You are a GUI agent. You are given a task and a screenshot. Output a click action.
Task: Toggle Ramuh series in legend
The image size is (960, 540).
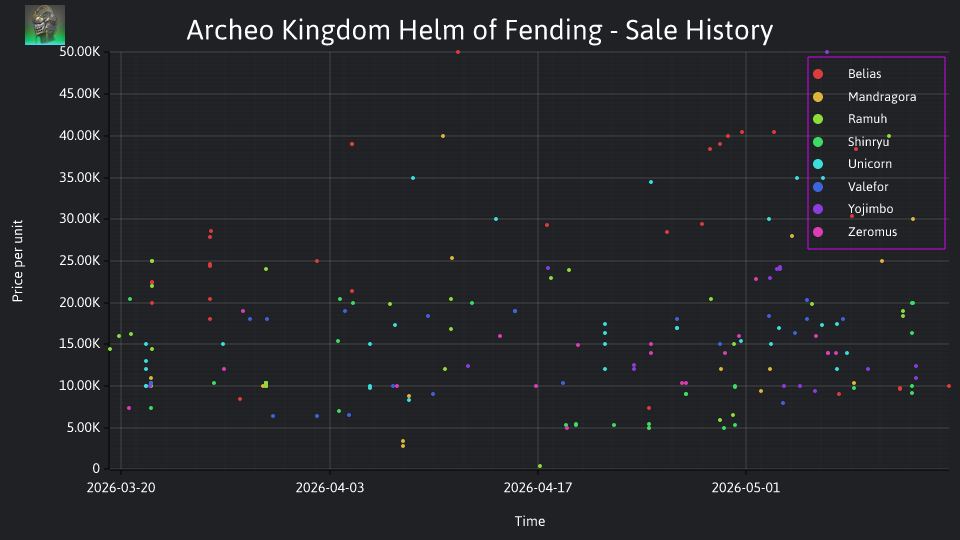point(867,119)
